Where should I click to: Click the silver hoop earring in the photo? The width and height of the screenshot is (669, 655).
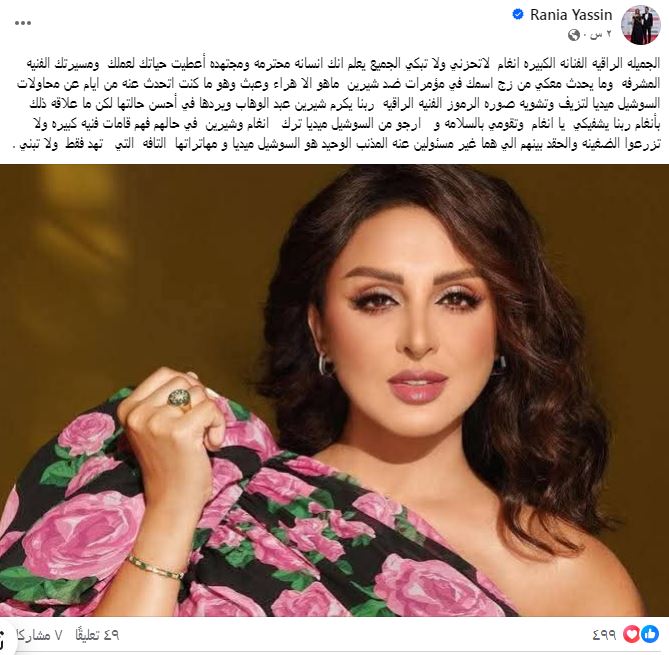pos(325,364)
